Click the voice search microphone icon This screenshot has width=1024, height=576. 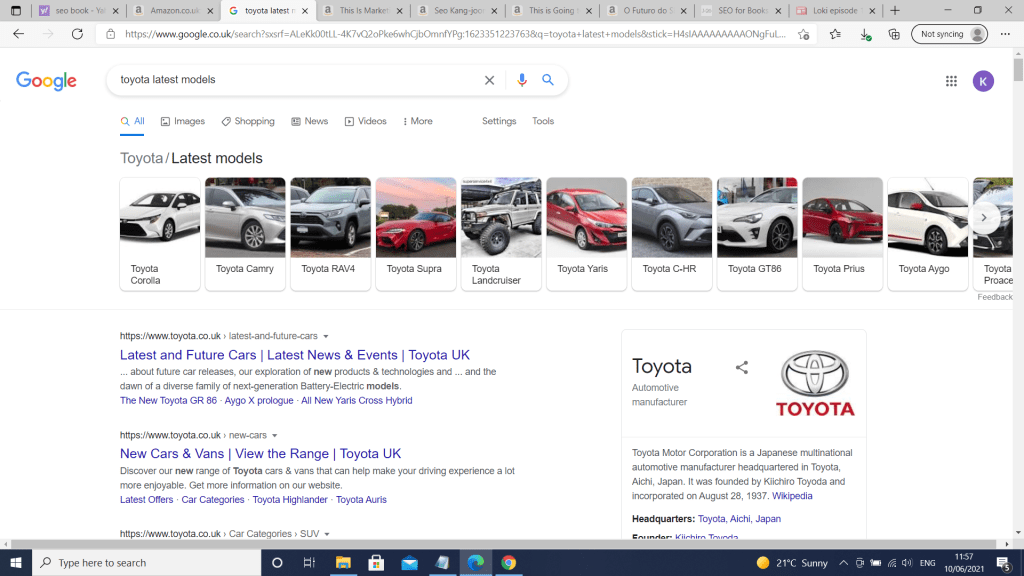(x=521, y=80)
